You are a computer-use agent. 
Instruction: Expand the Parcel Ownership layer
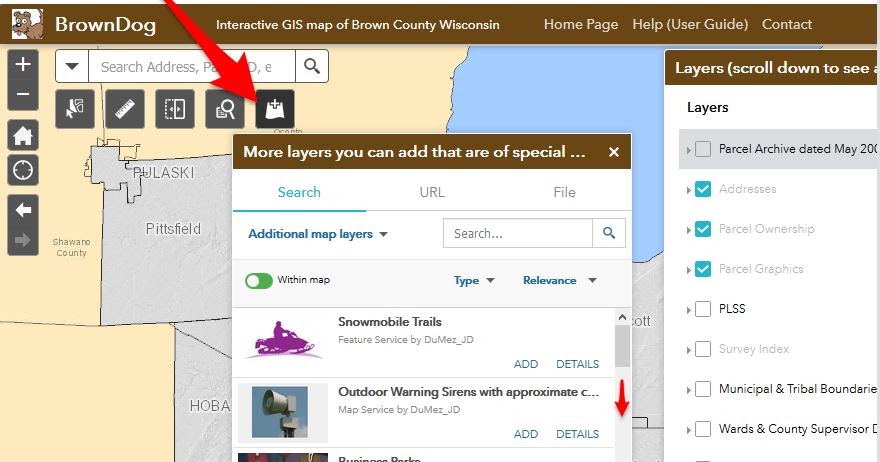pyautogui.click(x=689, y=230)
